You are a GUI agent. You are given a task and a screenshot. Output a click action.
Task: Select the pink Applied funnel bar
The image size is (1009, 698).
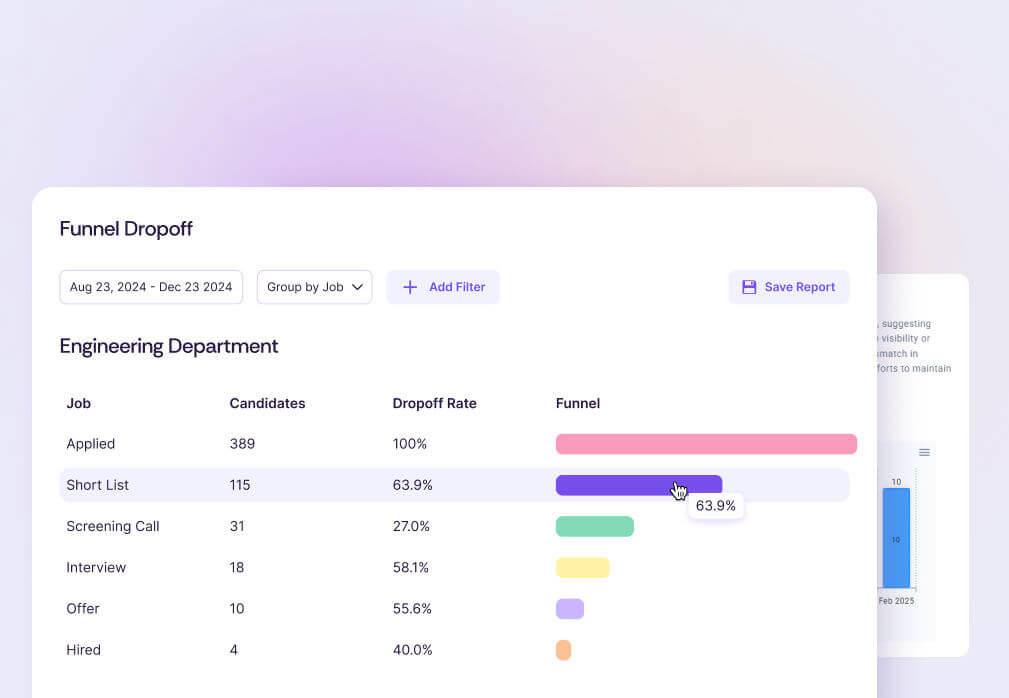(706, 444)
